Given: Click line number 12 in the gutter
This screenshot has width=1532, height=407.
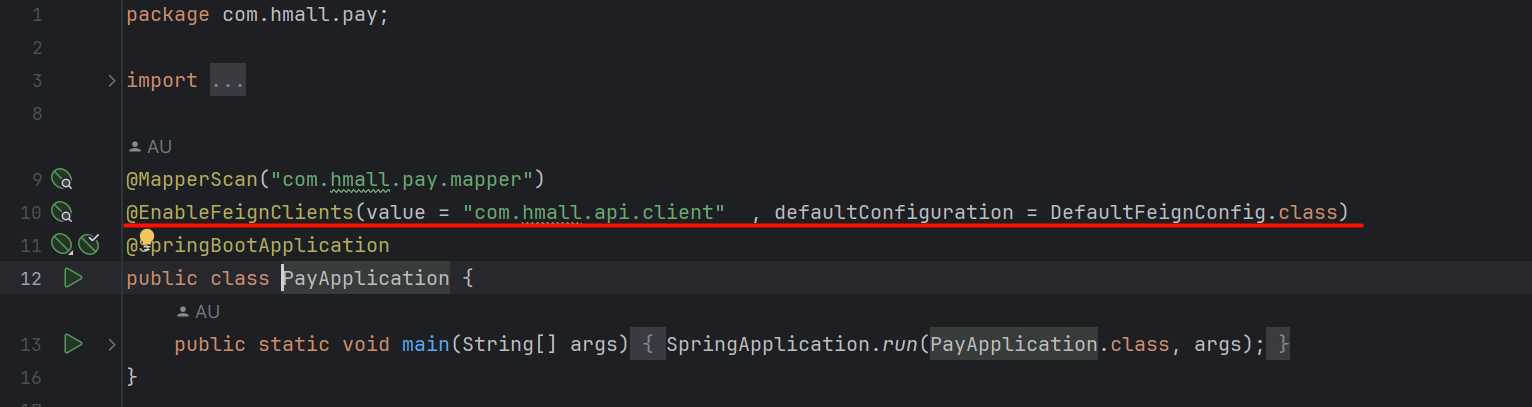Looking at the screenshot, I should pyautogui.click(x=31, y=278).
